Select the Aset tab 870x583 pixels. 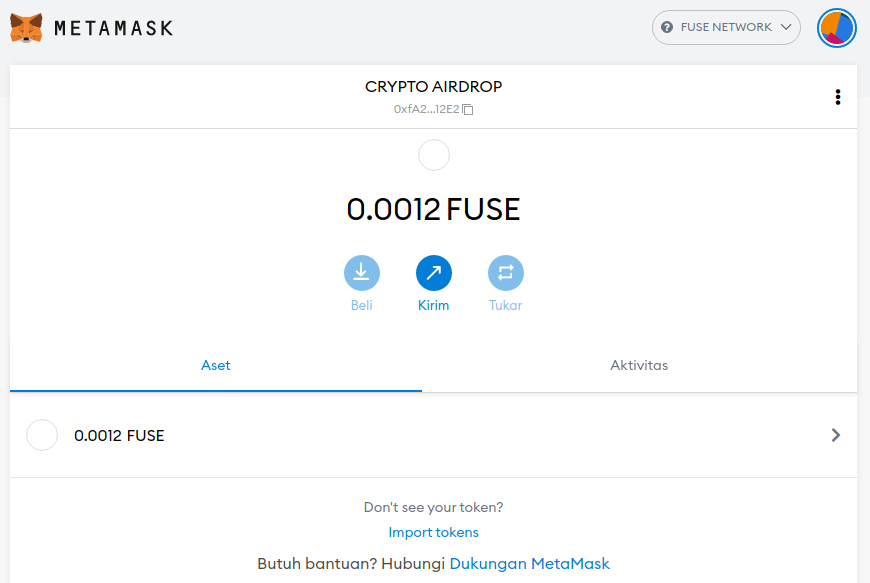(x=215, y=365)
